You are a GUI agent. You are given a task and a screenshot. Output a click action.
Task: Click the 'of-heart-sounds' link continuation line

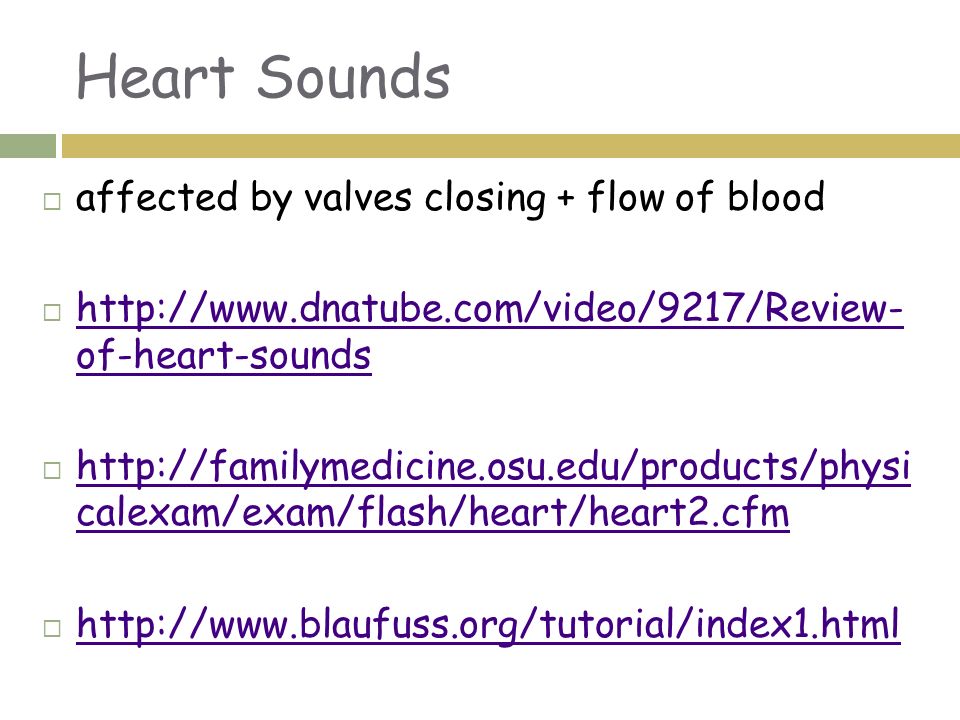(x=224, y=355)
